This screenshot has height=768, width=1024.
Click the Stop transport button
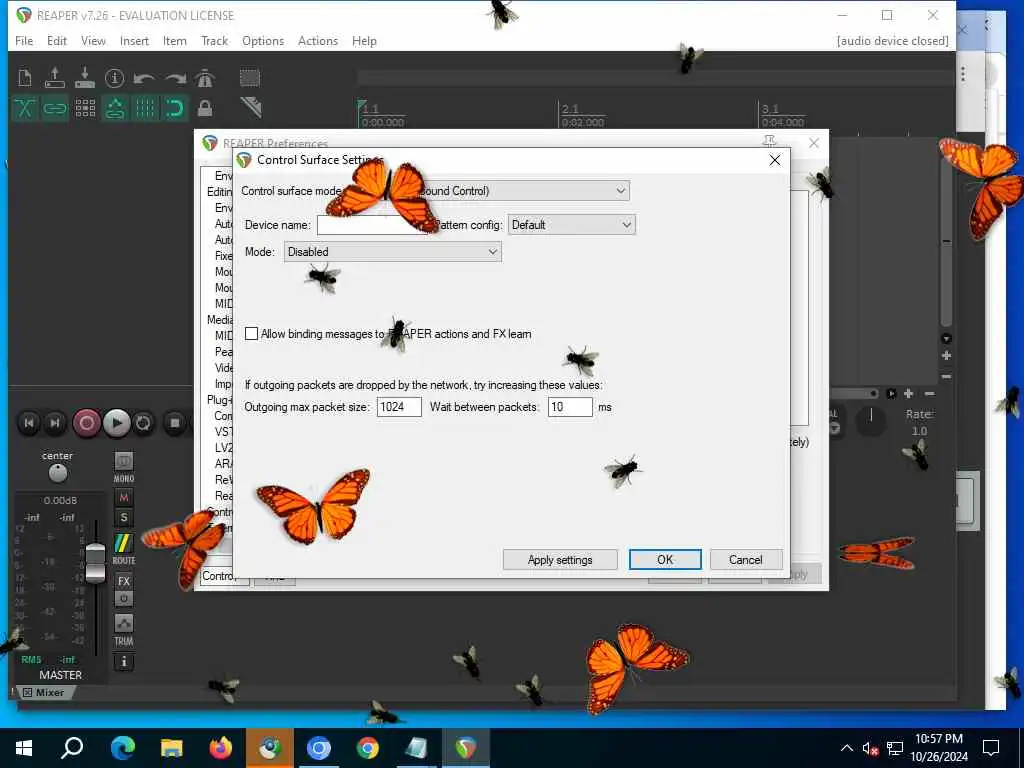click(x=174, y=423)
